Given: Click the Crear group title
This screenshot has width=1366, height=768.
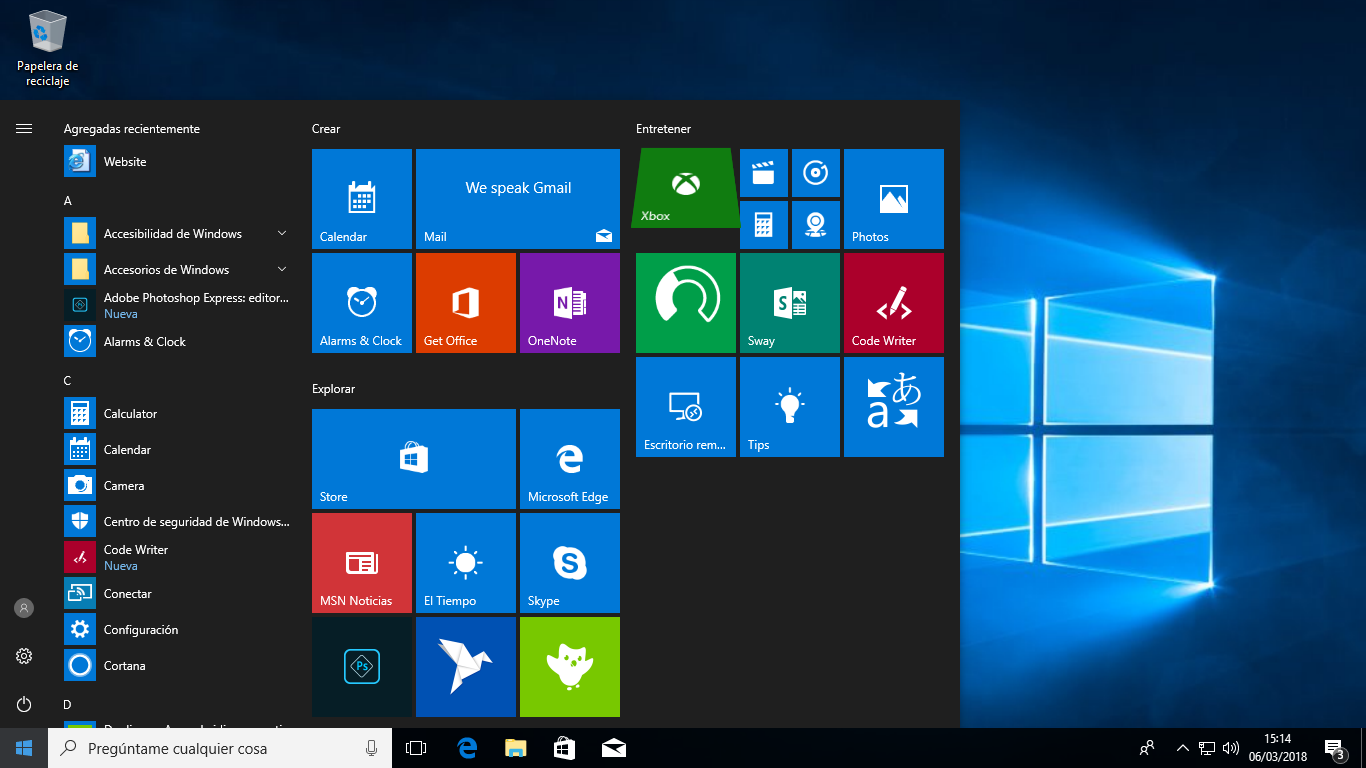Looking at the screenshot, I should coord(326,129).
